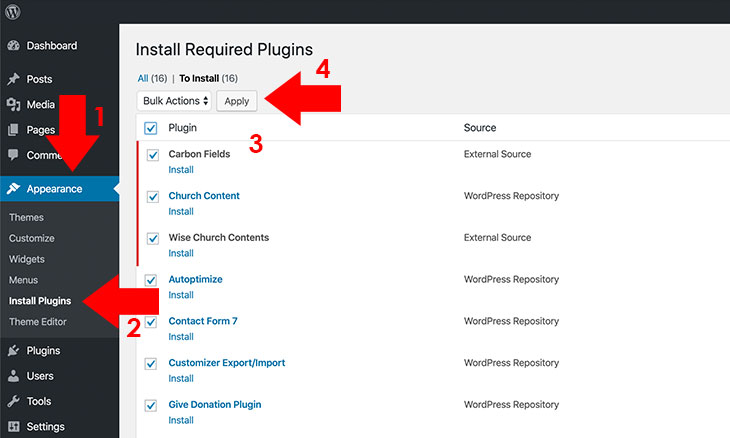Click Install under Autoptimize
730x438 pixels.
181,295
